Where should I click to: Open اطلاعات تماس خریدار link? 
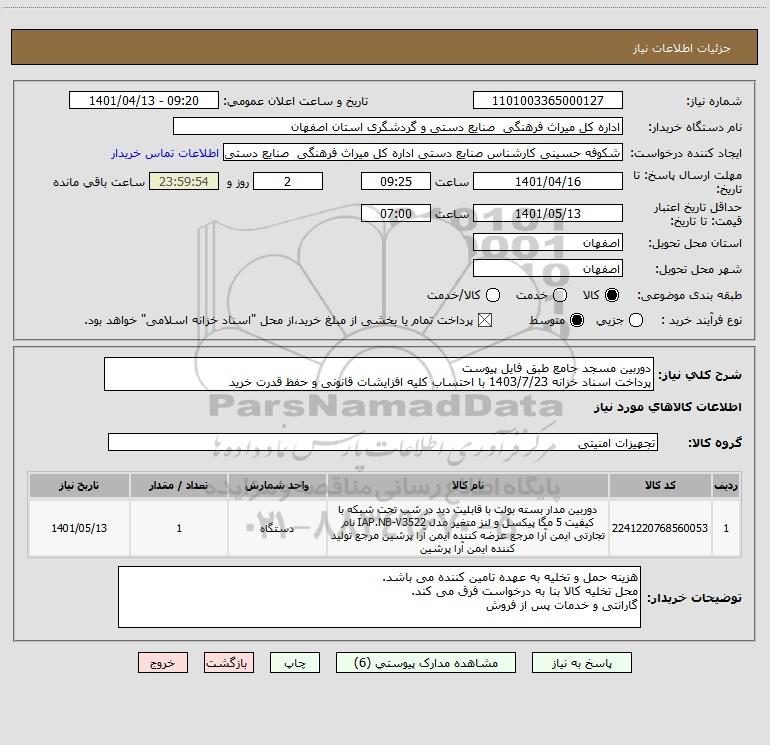tap(165, 153)
